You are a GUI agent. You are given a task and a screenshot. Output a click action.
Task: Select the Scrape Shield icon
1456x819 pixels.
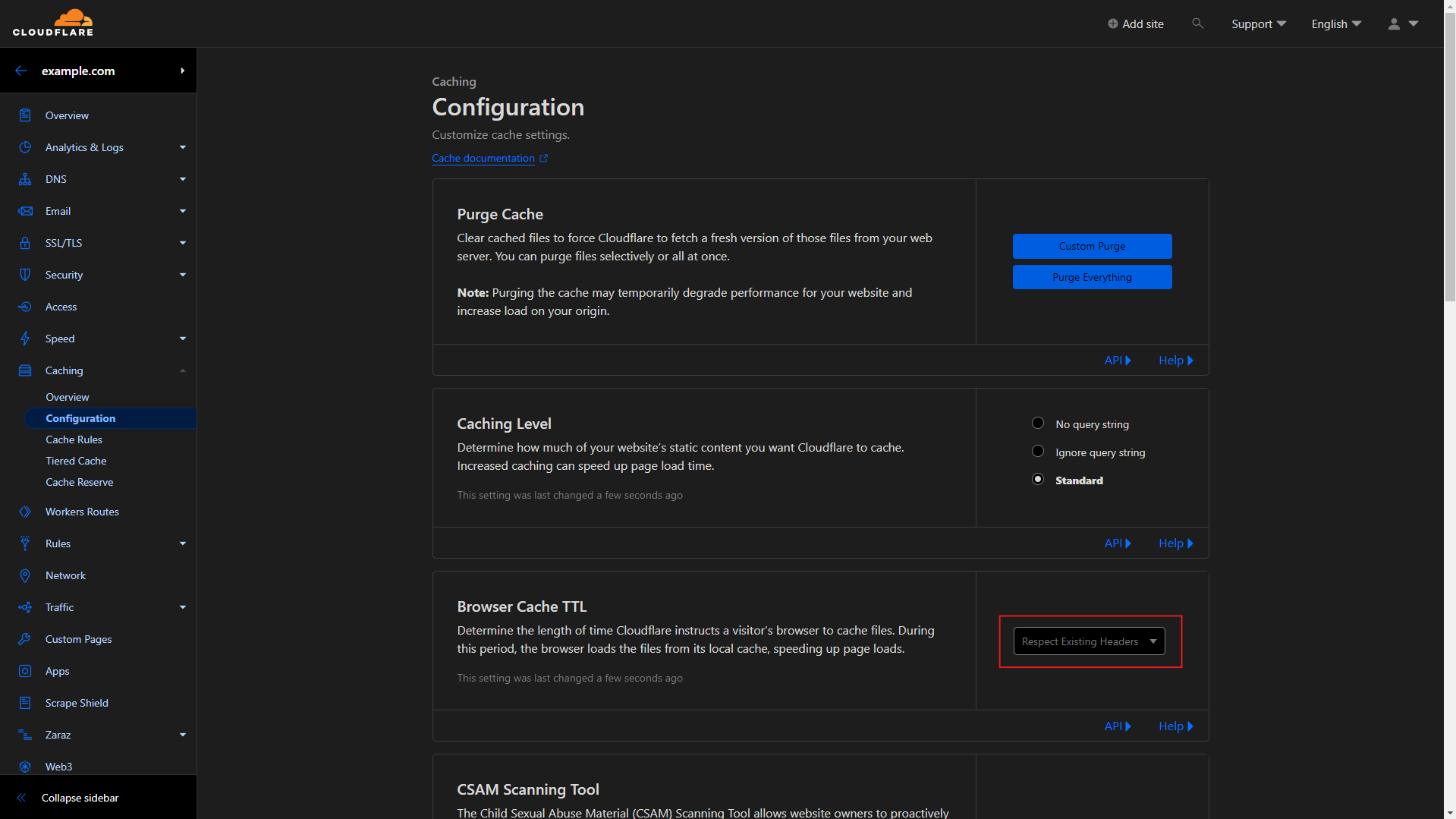[25, 703]
